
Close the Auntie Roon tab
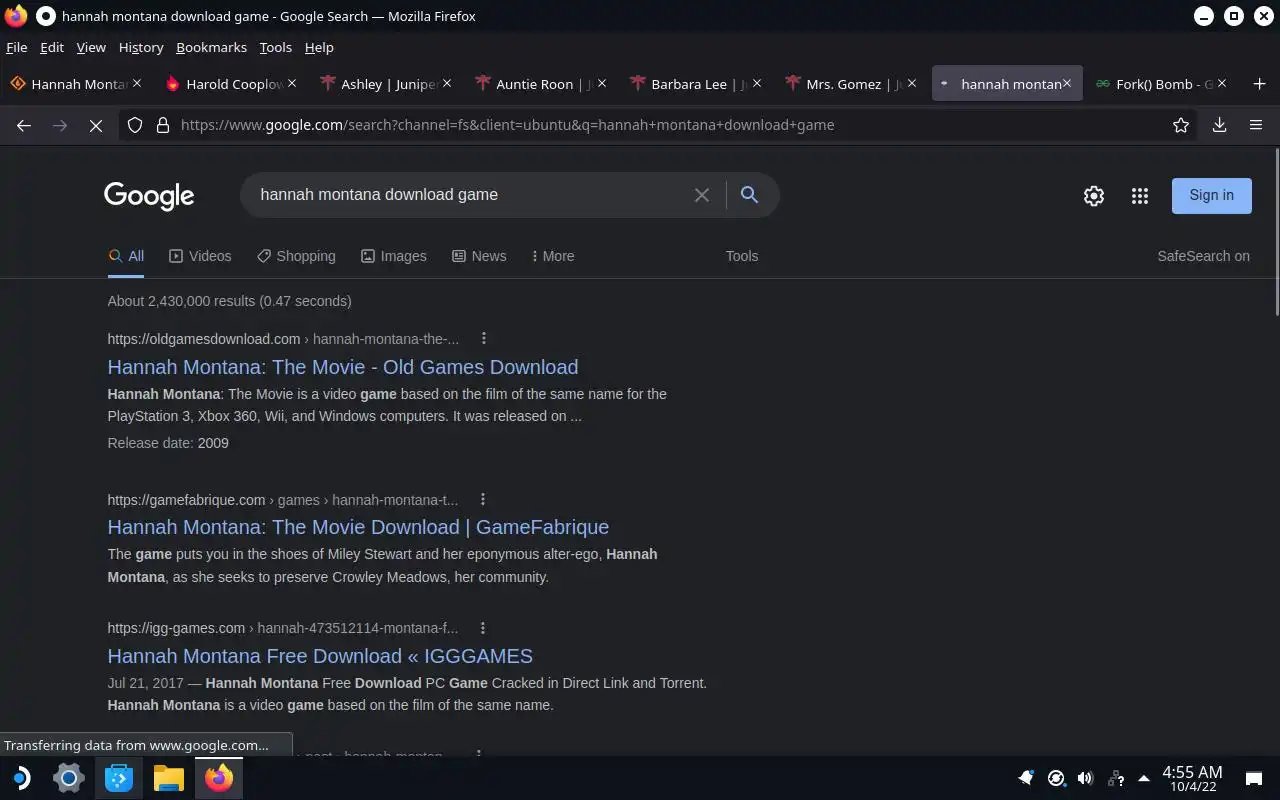(x=602, y=83)
